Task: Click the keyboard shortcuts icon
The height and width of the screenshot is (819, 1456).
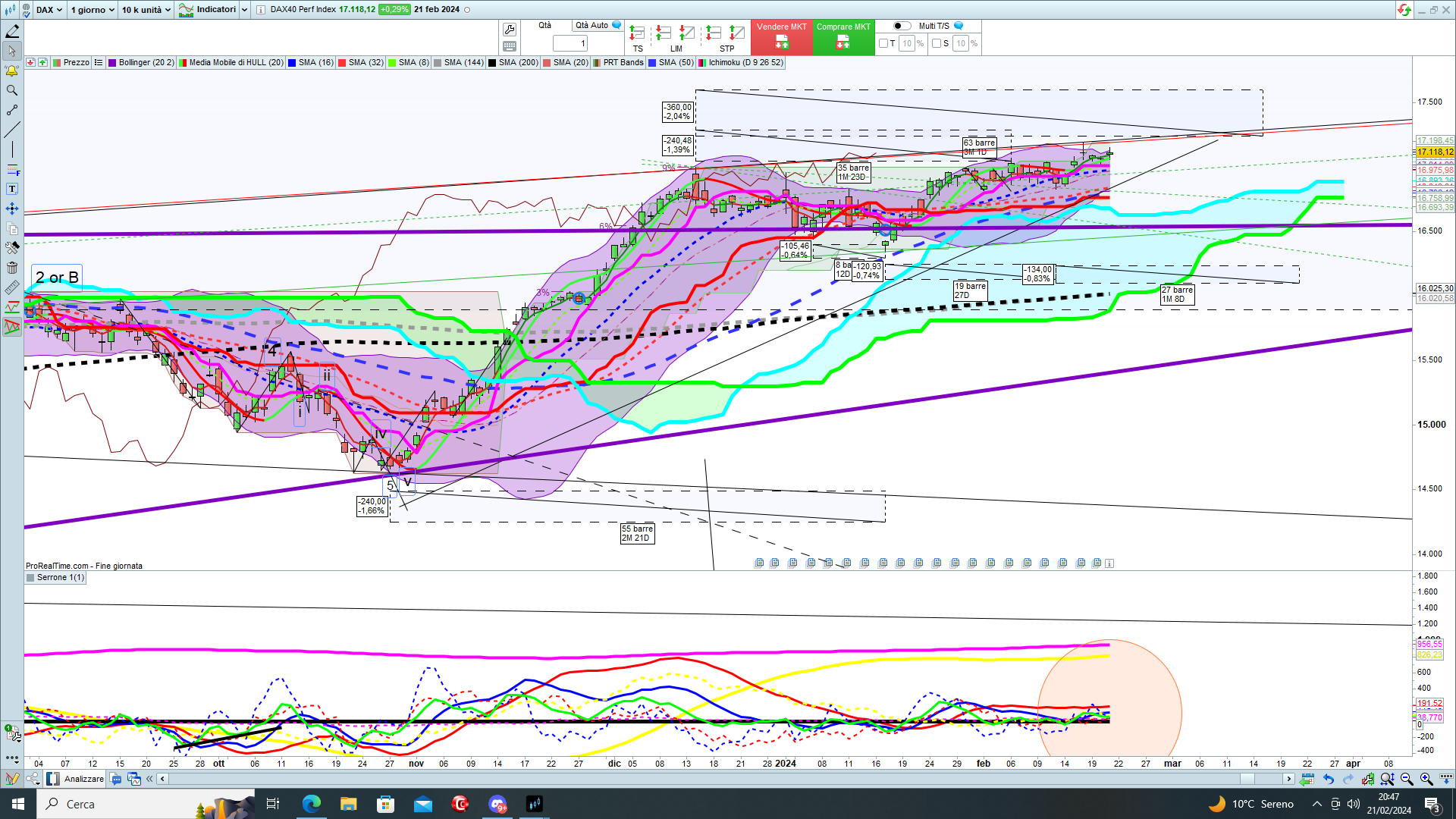Action: click(510, 46)
